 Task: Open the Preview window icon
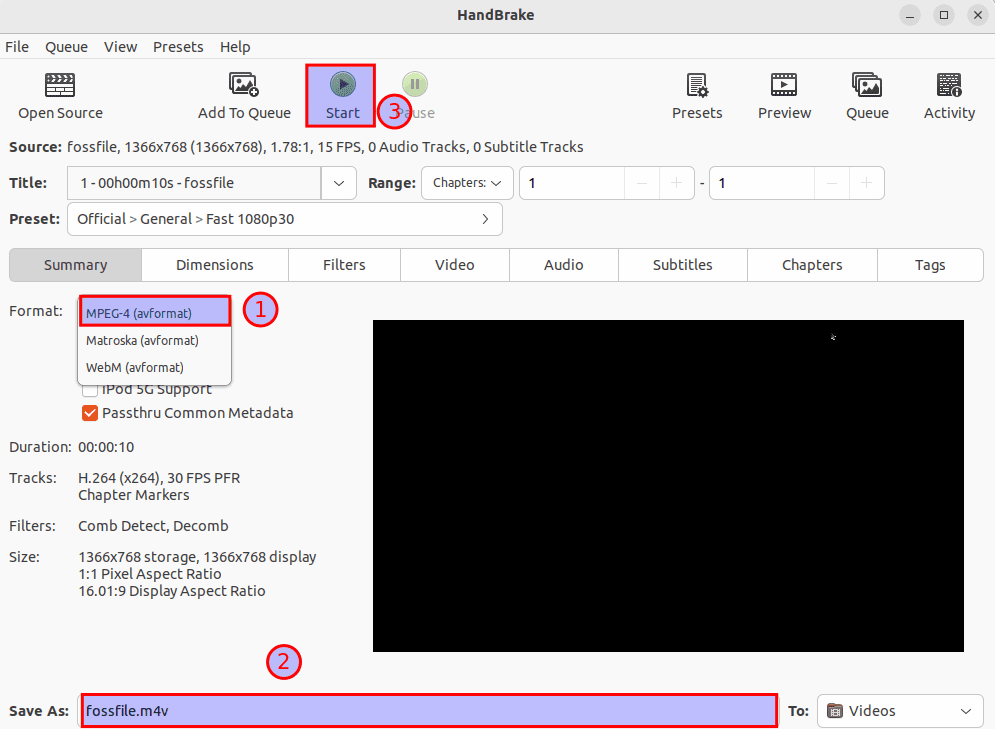pos(784,84)
